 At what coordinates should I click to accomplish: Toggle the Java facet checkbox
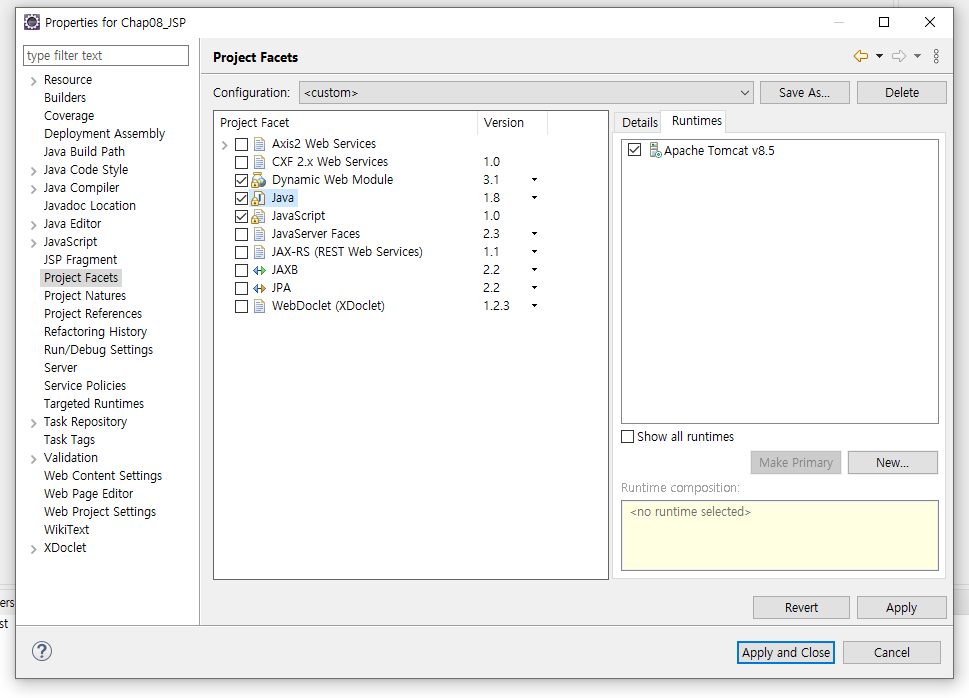242,198
